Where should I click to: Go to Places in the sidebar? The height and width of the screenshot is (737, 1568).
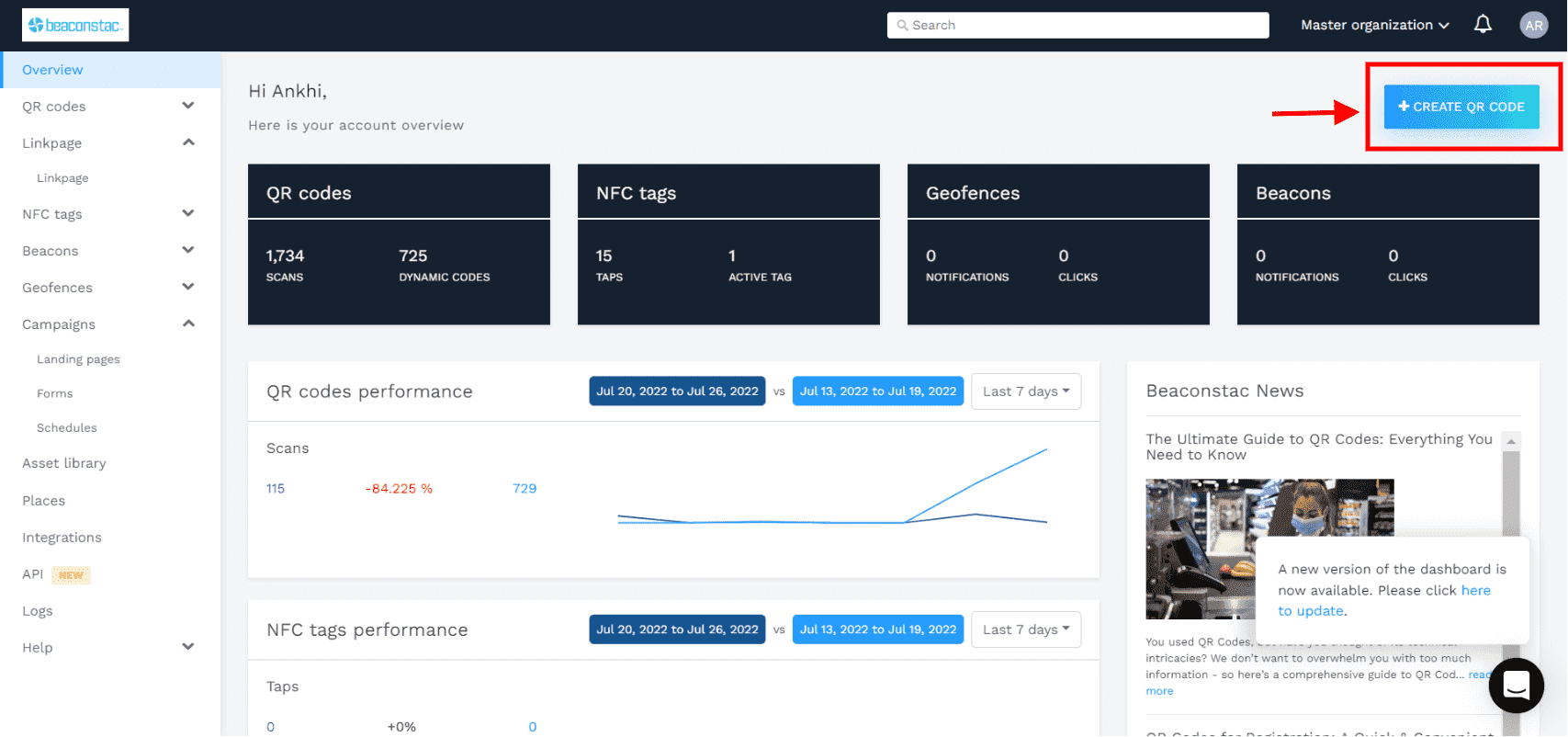pyautogui.click(x=44, y=501)
